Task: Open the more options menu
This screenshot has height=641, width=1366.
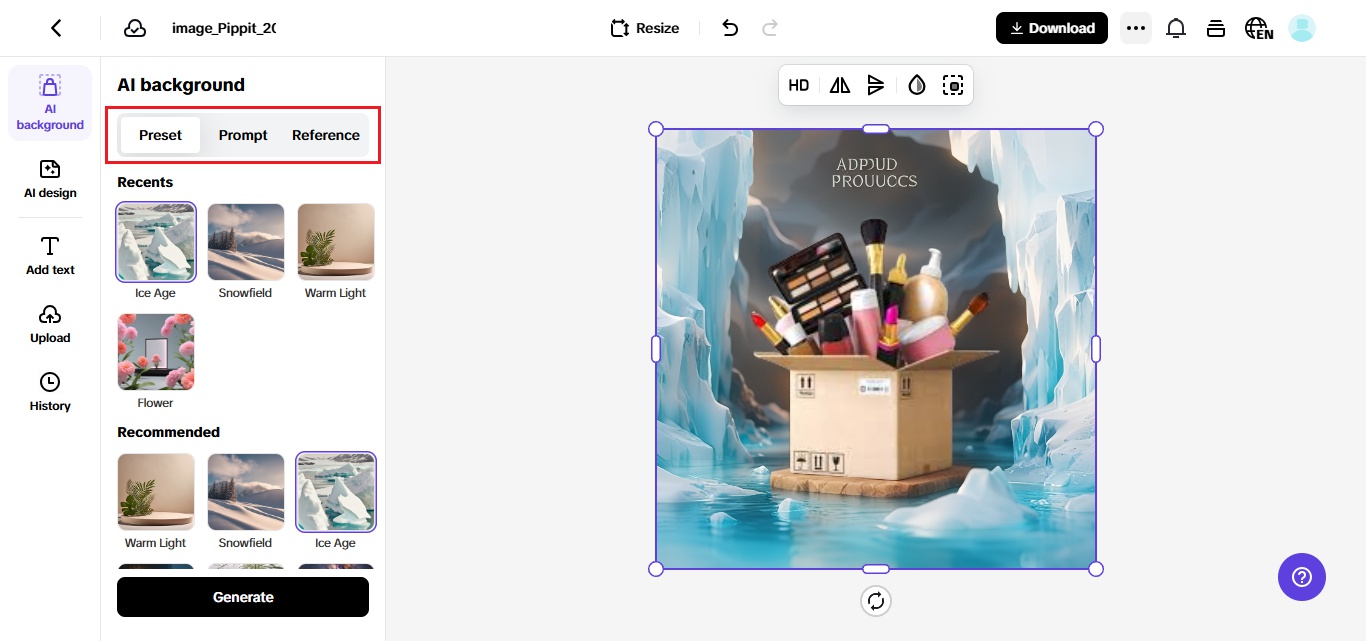Action: (1136, 28)
